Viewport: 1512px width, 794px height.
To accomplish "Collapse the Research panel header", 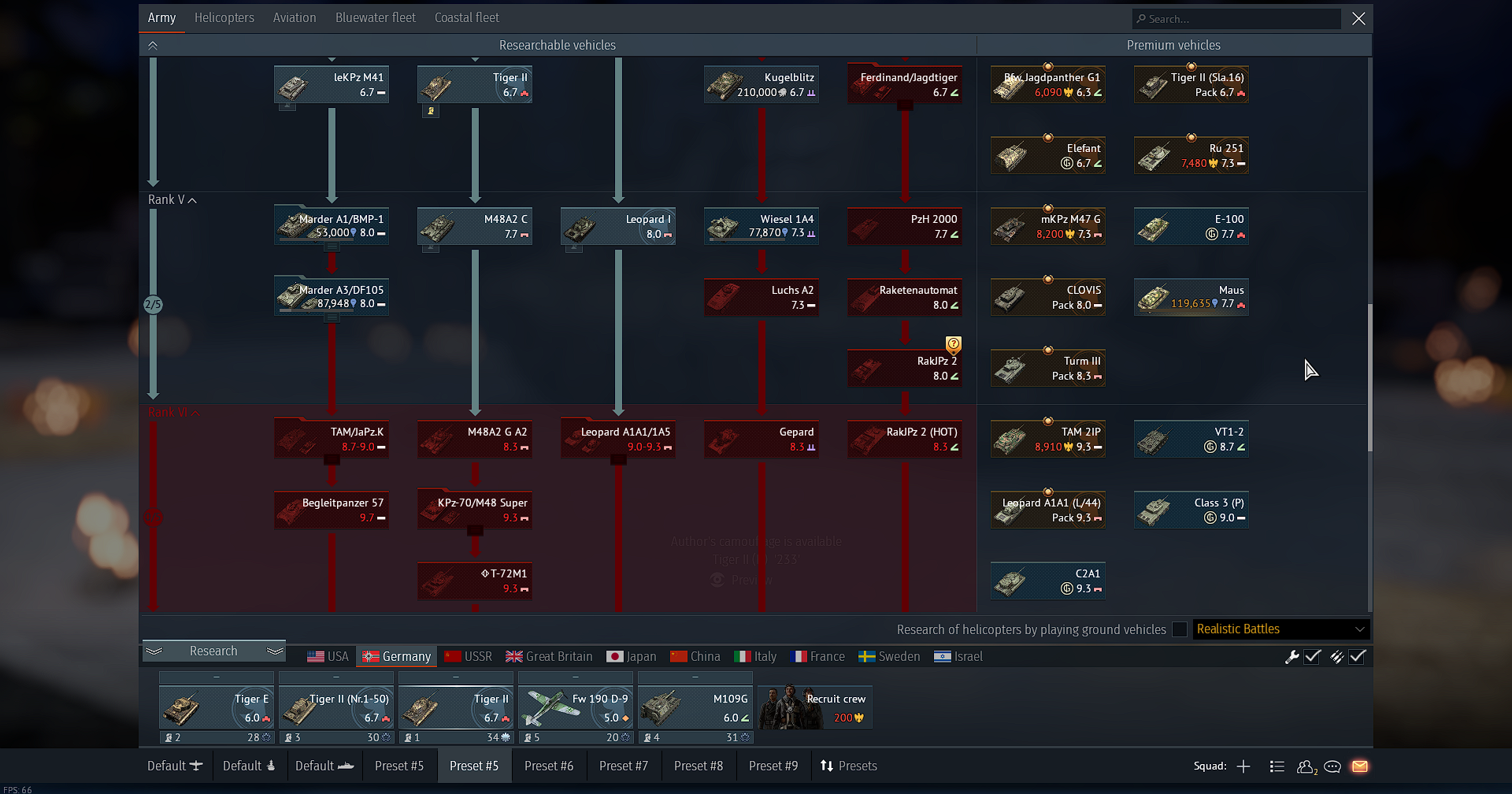I will (213, 651).
